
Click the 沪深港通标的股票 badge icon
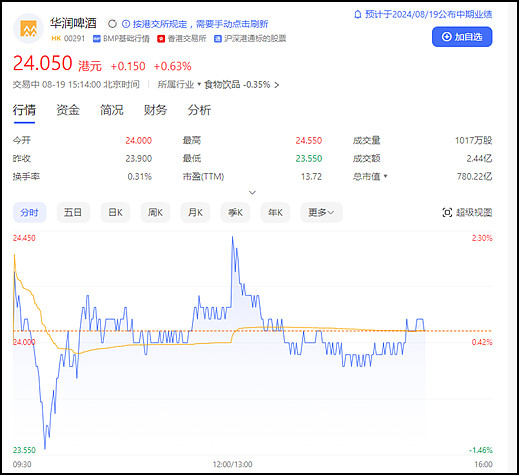[x=218, y=39]
